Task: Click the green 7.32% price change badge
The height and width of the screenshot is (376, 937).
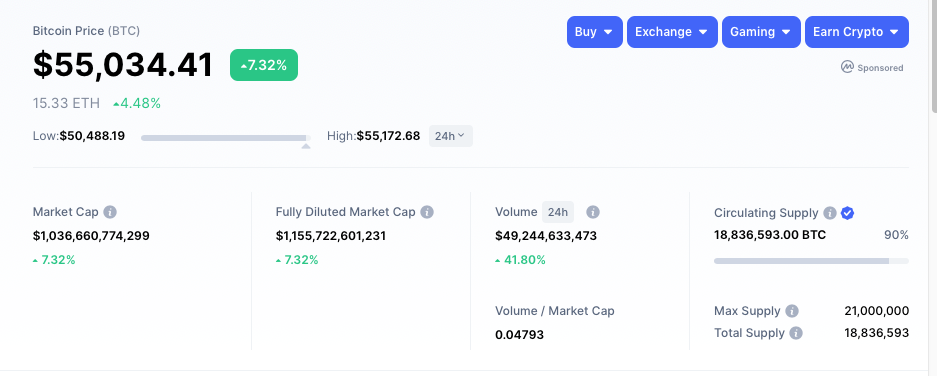Action: click(x=264, y=65)
